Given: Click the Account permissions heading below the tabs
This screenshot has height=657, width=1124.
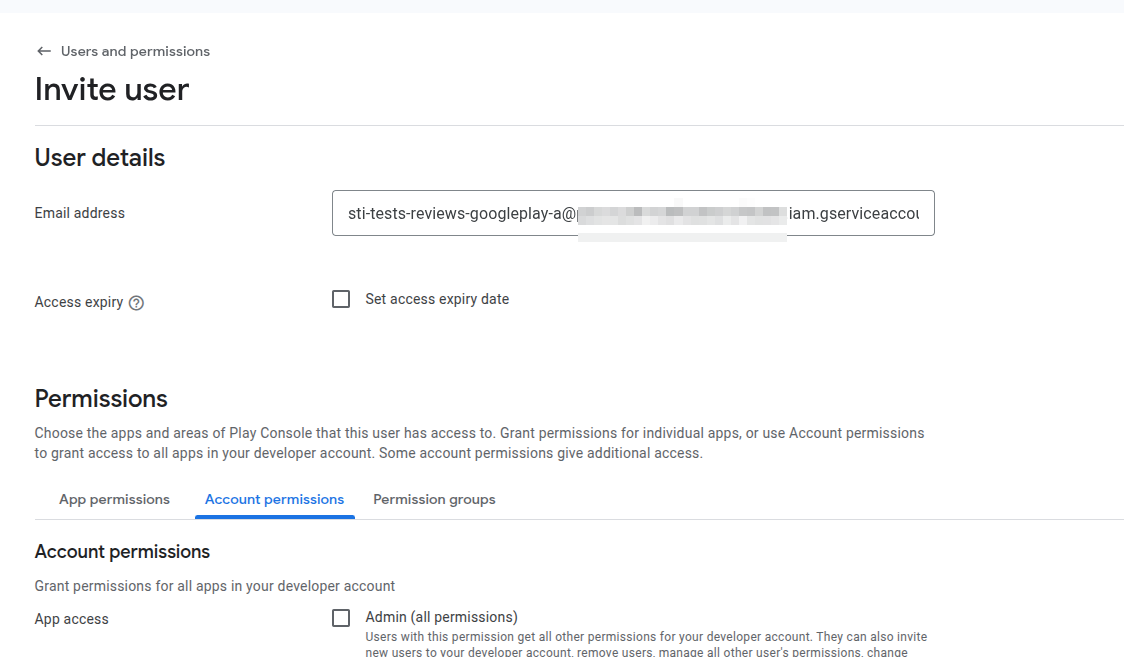Looking at the screenshot, I should click(x=122, y=552).
